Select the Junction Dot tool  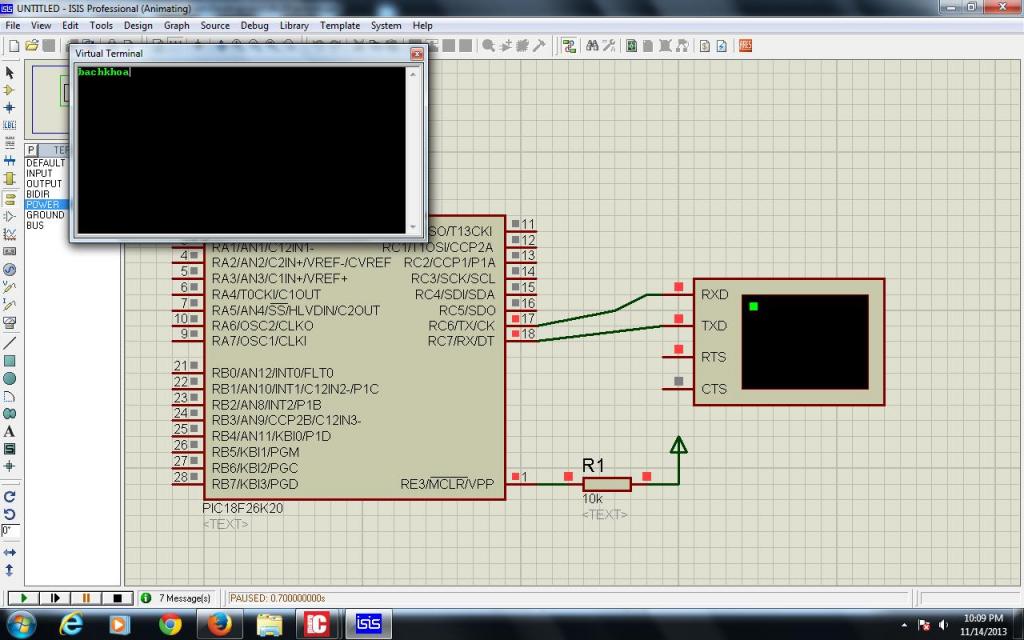(x=10, y=107)
